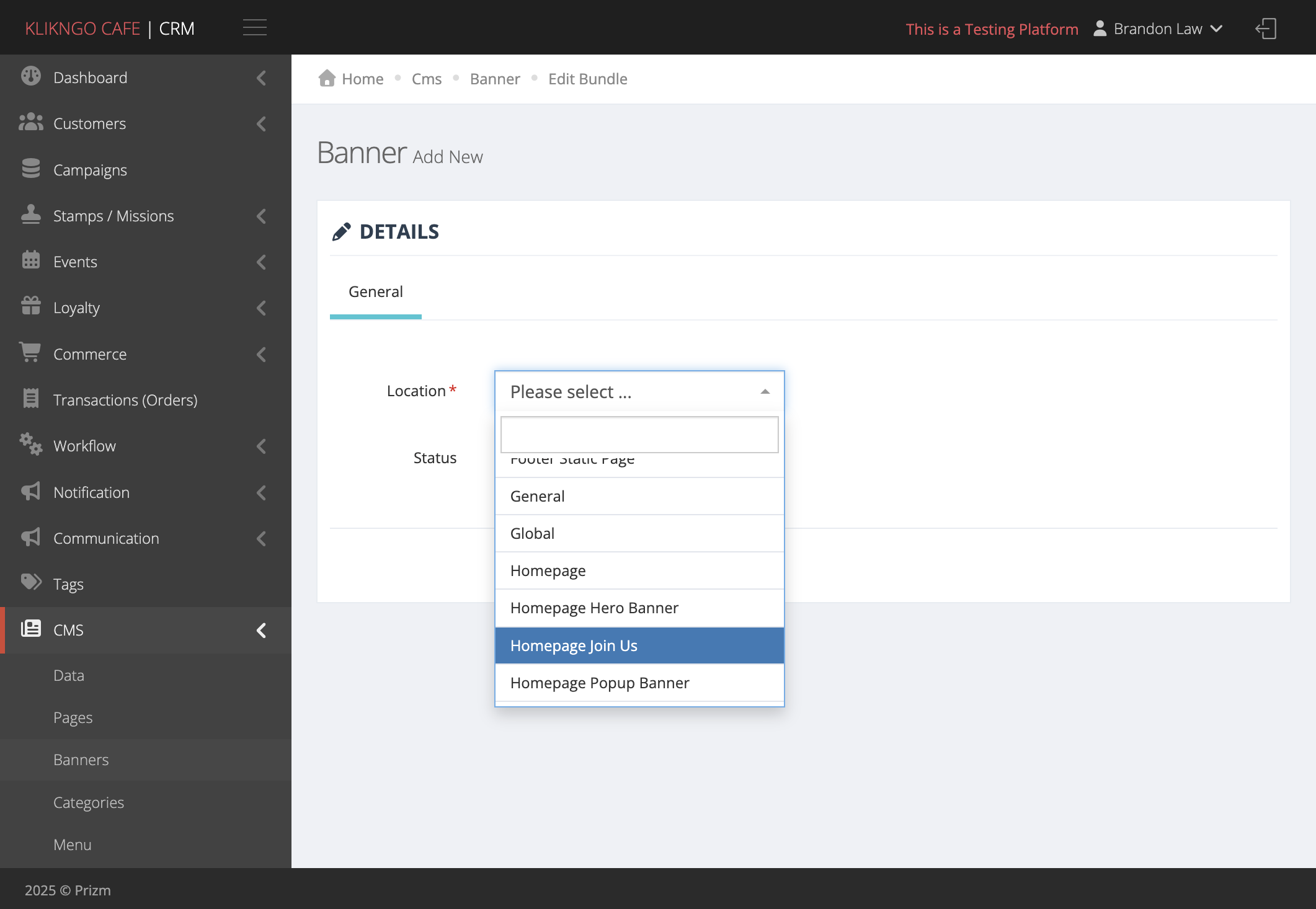Click the Tags icon in sidebar
Viewport: 1316px width, 909px height.
[x=31, y=583]
